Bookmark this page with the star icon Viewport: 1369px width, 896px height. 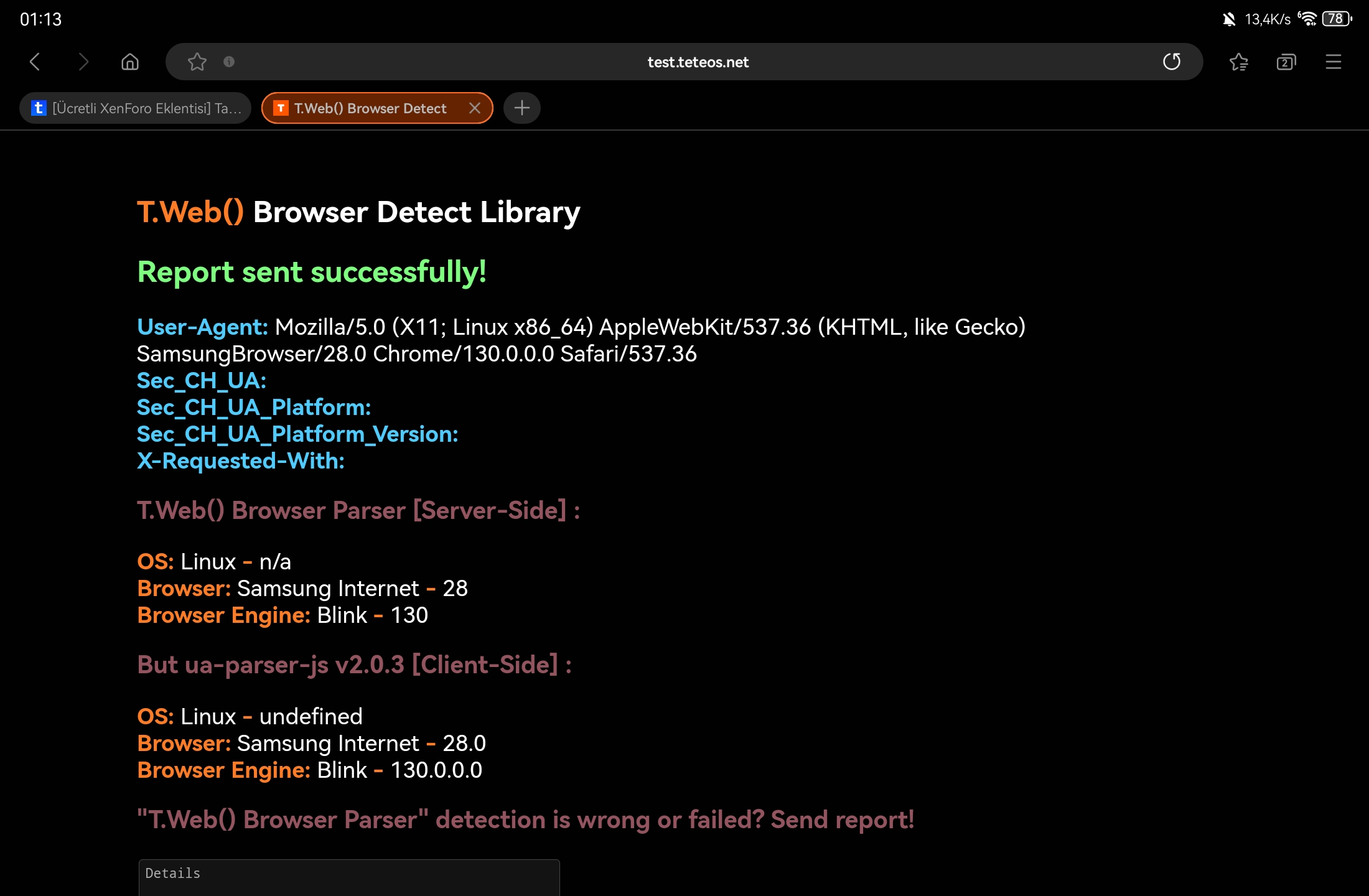pyautogui.click(x=197, y=62)
